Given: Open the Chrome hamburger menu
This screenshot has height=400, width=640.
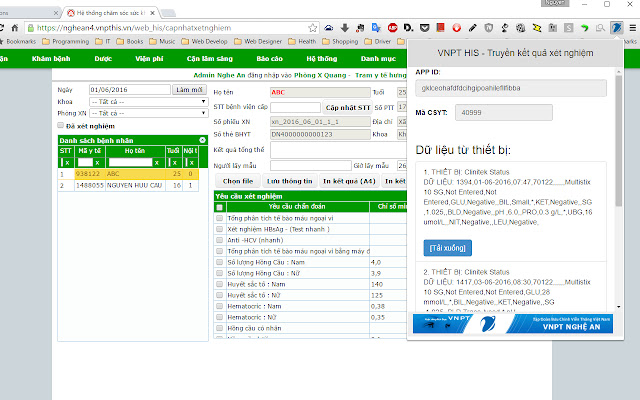Looking at the screenshot, I should 633,28.
